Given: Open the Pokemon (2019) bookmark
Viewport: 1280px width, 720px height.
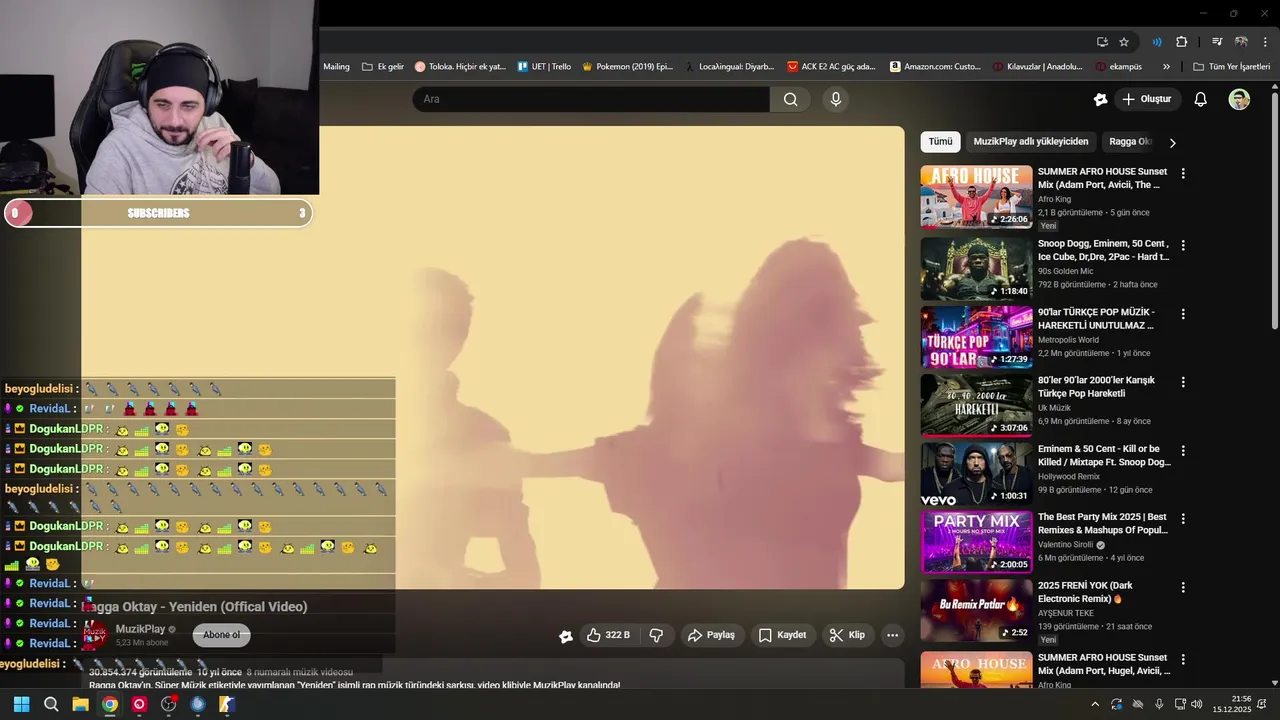Looking at the screenshot, I should click(627, 67).
